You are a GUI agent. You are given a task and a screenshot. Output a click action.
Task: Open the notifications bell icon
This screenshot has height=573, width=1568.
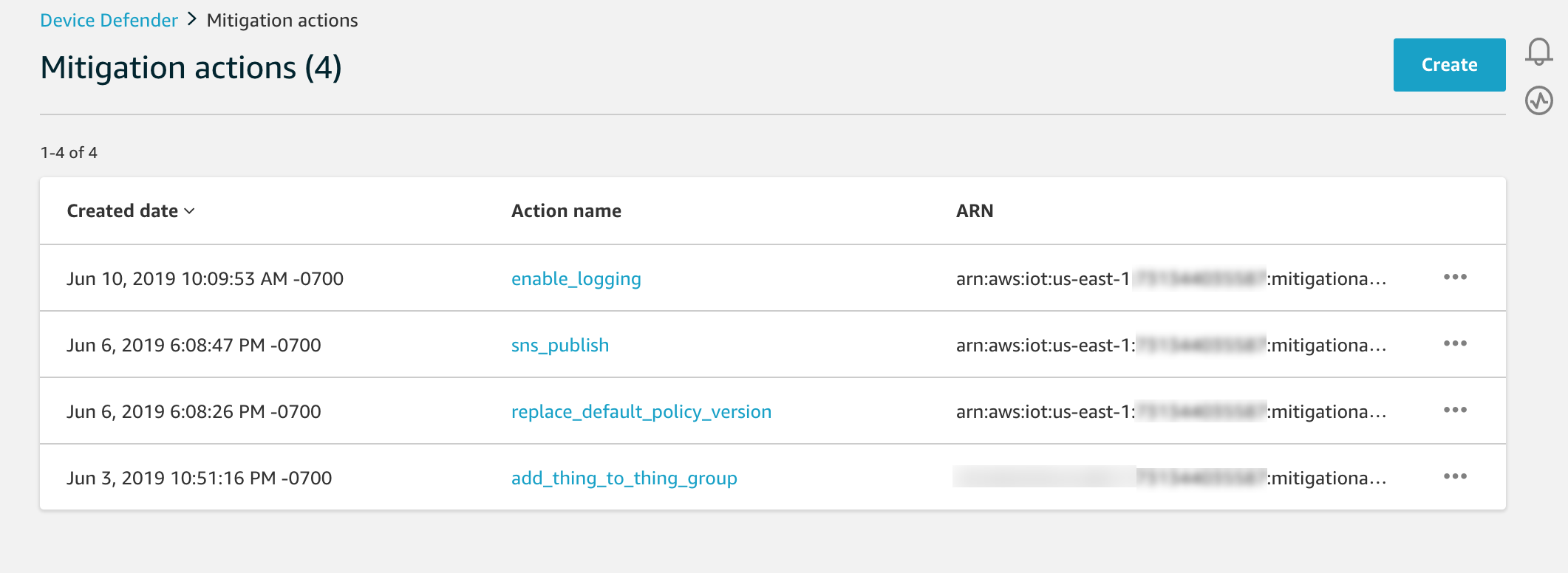pos(1539,52)
